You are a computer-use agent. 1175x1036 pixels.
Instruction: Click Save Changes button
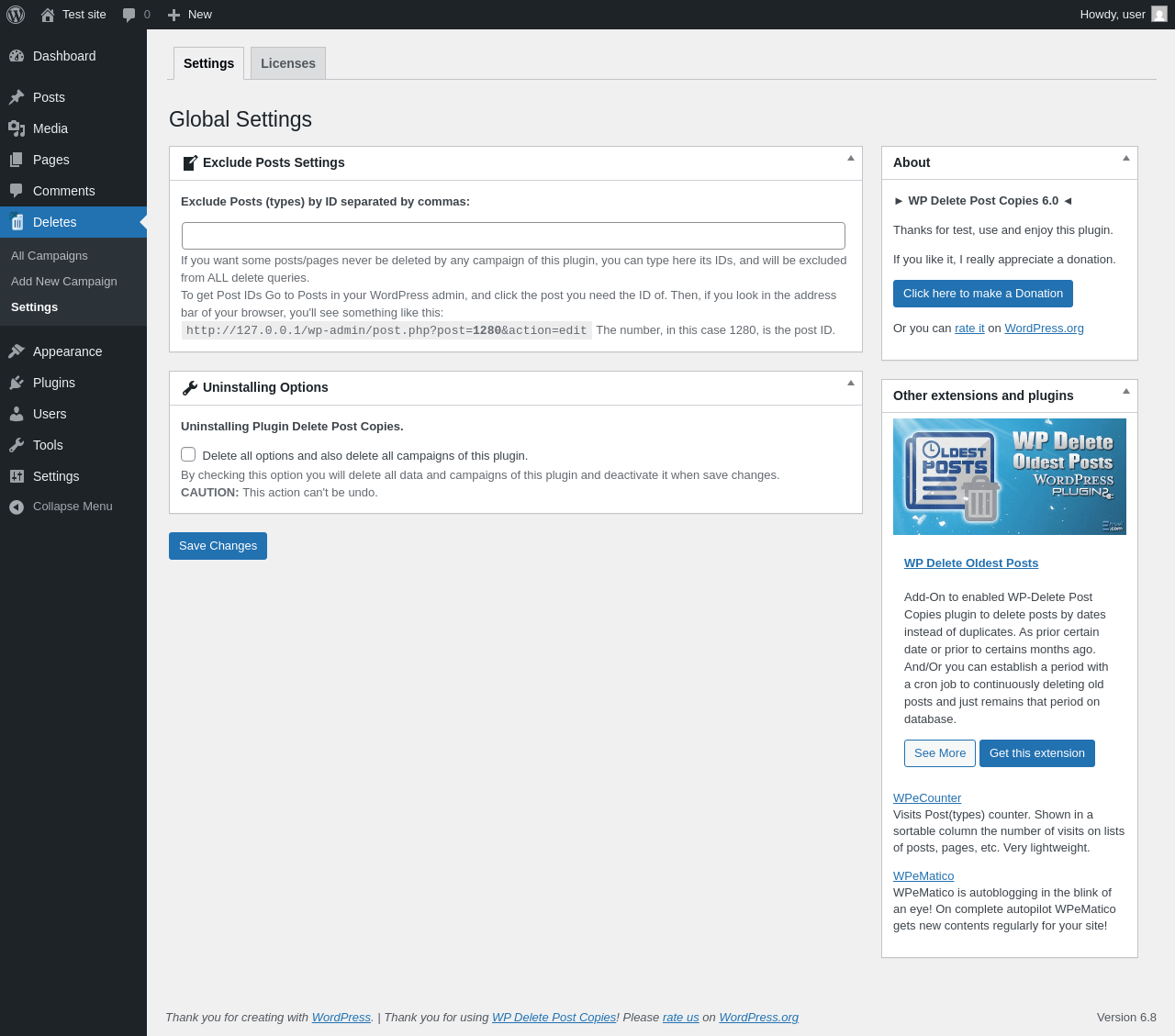pos(218,546)
